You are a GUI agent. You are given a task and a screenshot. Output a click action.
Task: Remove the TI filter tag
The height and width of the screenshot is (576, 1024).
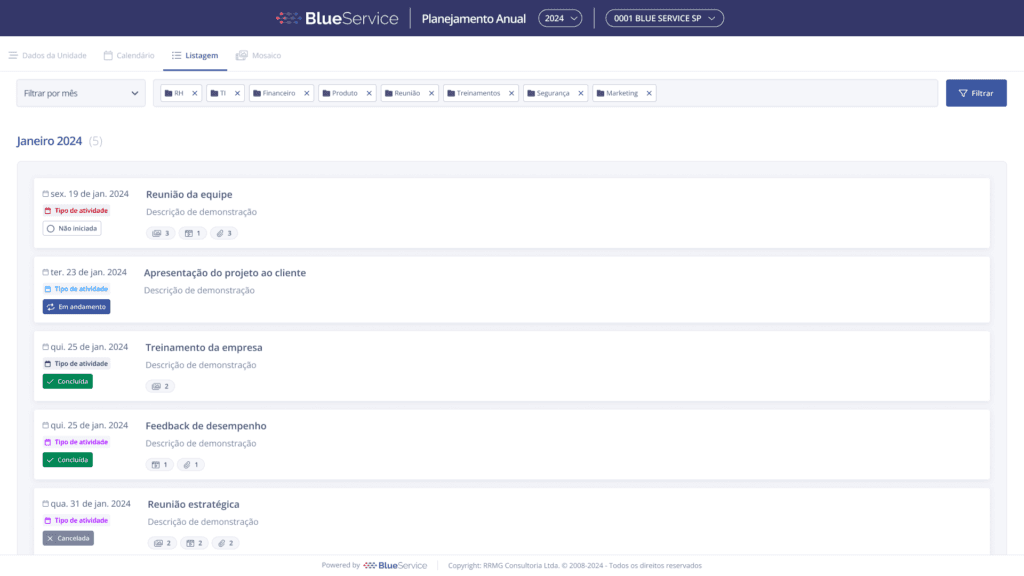pyautogui.click(x=237, y=93)
